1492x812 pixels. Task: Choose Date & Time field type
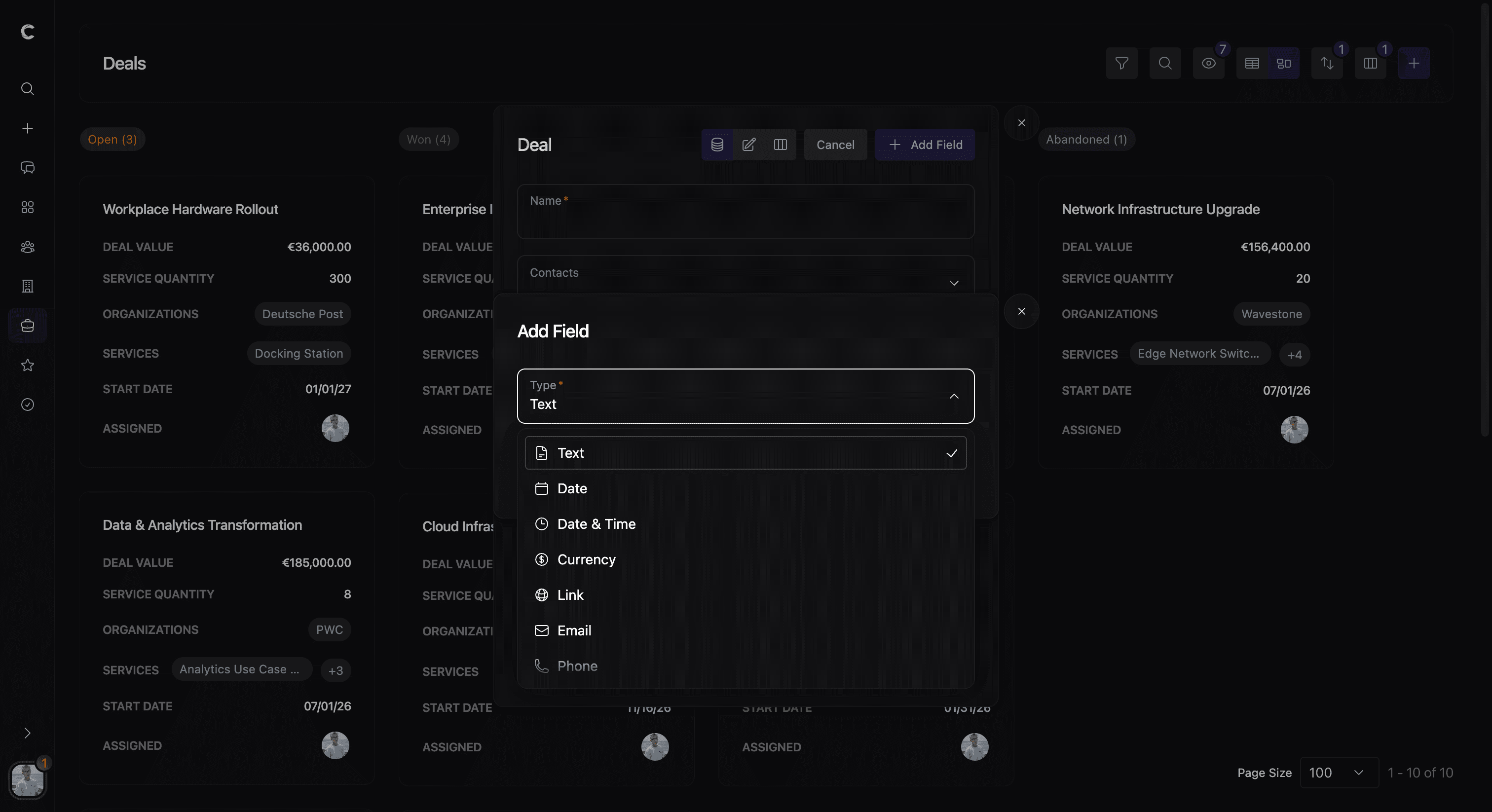click(x=596, y=524)
